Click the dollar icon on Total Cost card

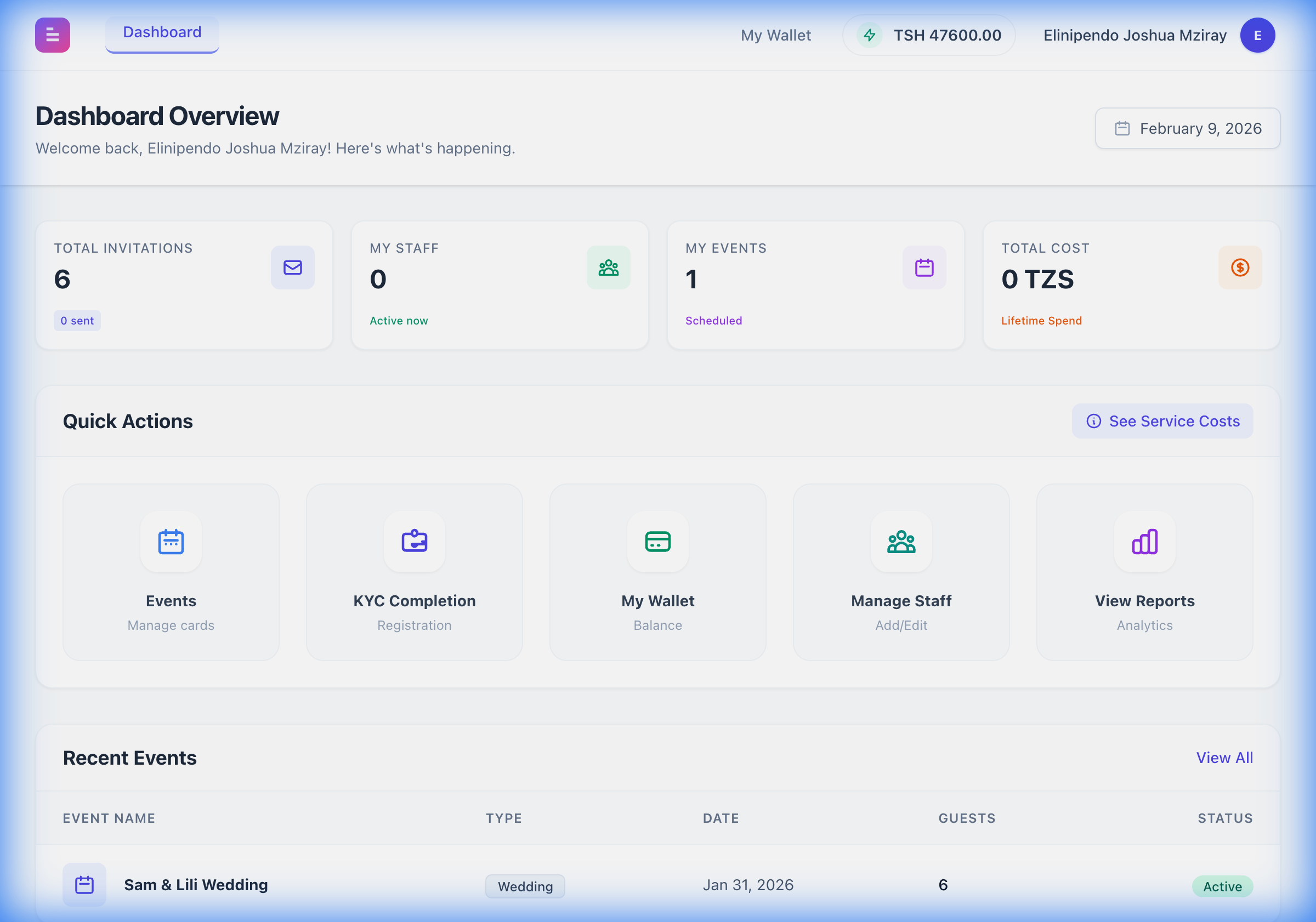(1240, 267)
